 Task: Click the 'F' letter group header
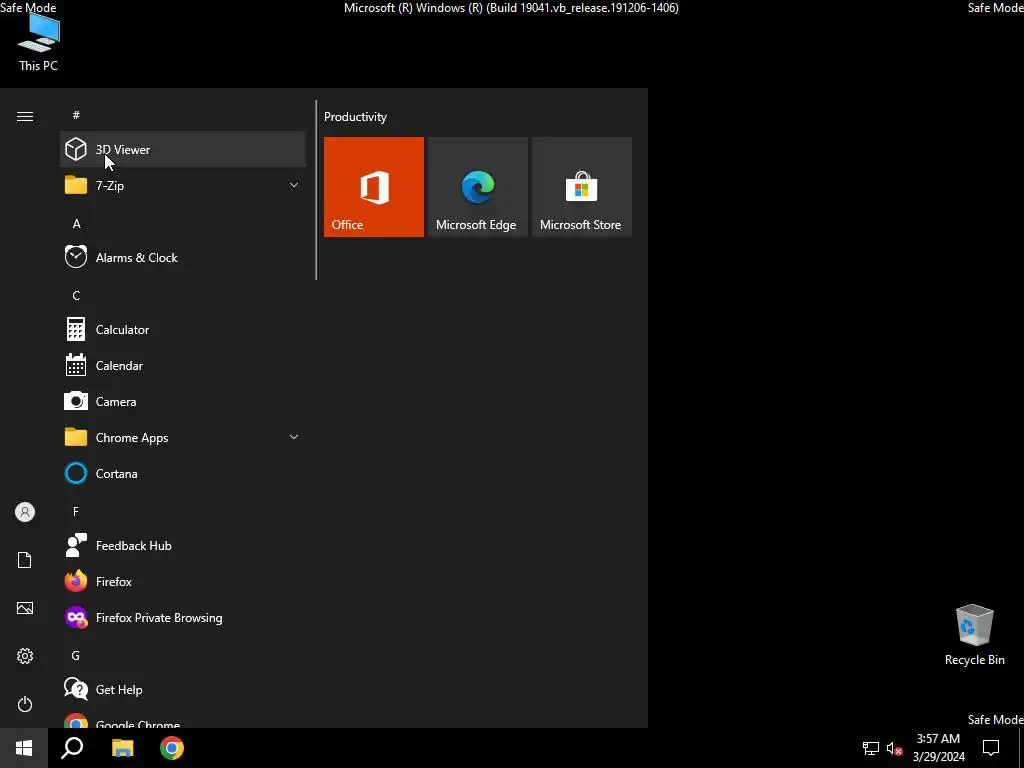76,511
